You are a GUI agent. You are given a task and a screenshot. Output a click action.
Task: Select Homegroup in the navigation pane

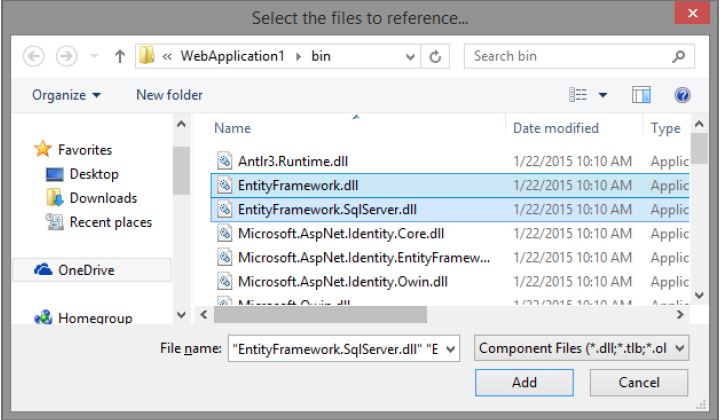click(x=95, y=318)
